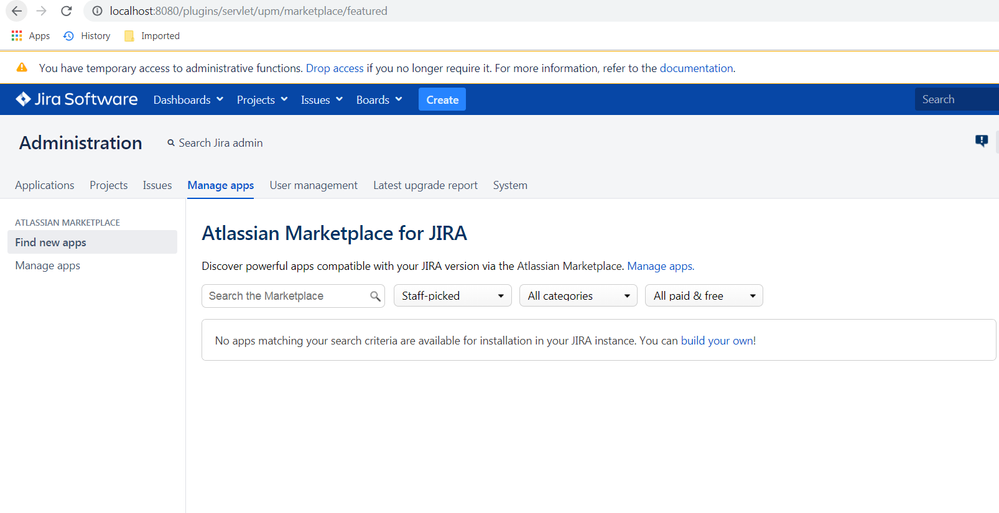Image resolution: width=999 pixels, height=513 pixels.
Task: Open the Boards dropdown menu
Action: coord(379,99)
